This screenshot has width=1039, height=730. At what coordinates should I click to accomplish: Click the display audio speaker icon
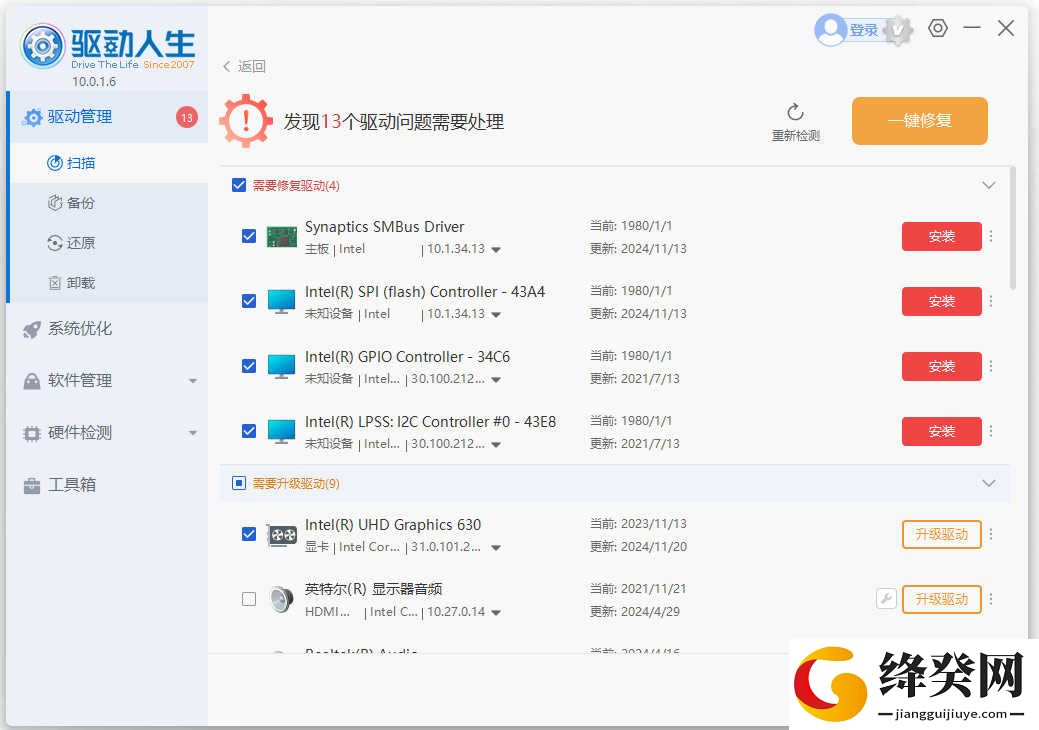[x=282, y=600]
